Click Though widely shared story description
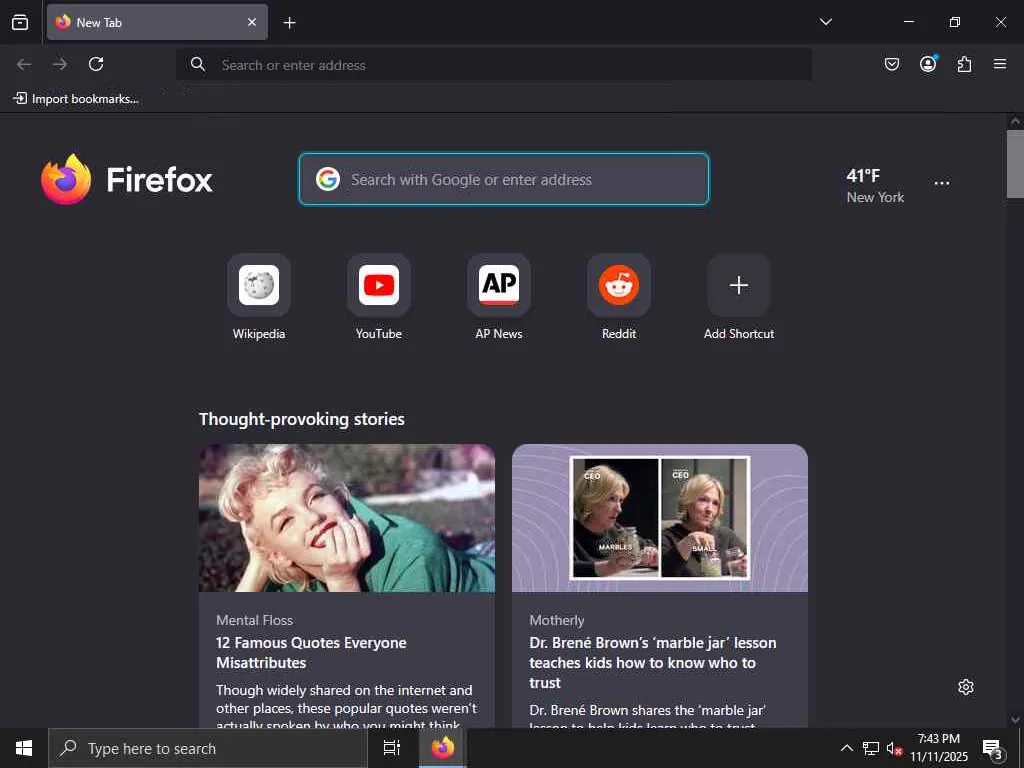The image size is (1024, 768). point(347,707)
